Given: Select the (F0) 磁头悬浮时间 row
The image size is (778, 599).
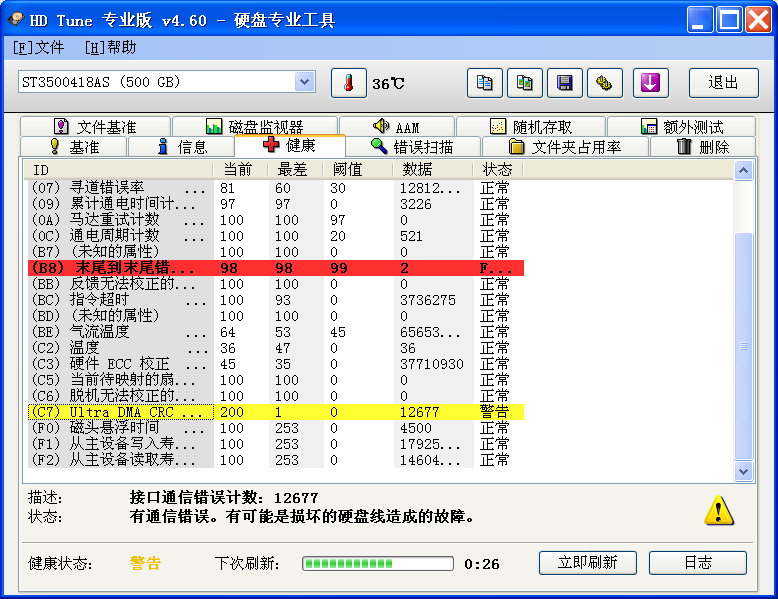Looking at the screenshot, I should [x=276, y=428].
